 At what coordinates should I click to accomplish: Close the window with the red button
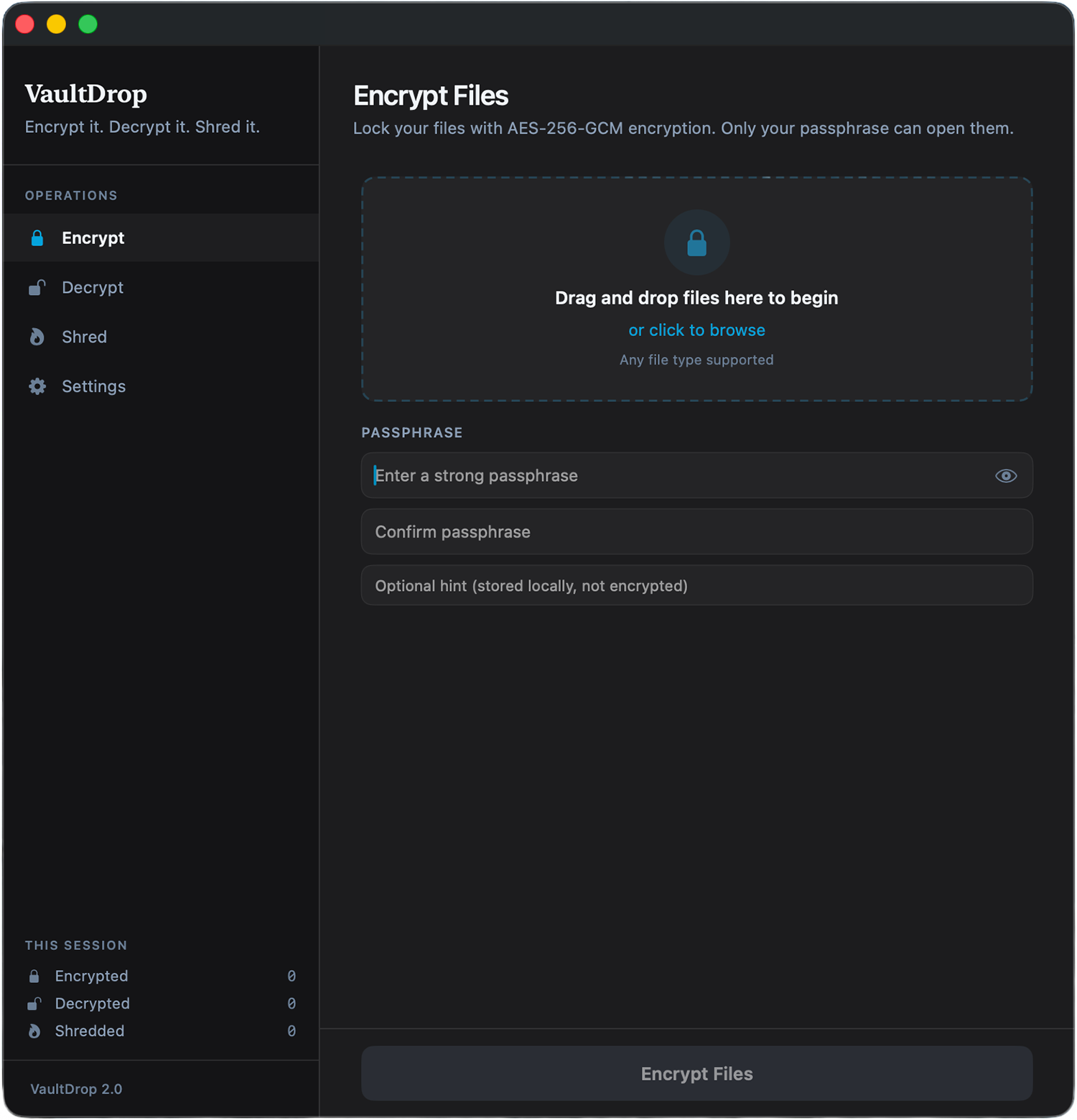click(25, 24)
